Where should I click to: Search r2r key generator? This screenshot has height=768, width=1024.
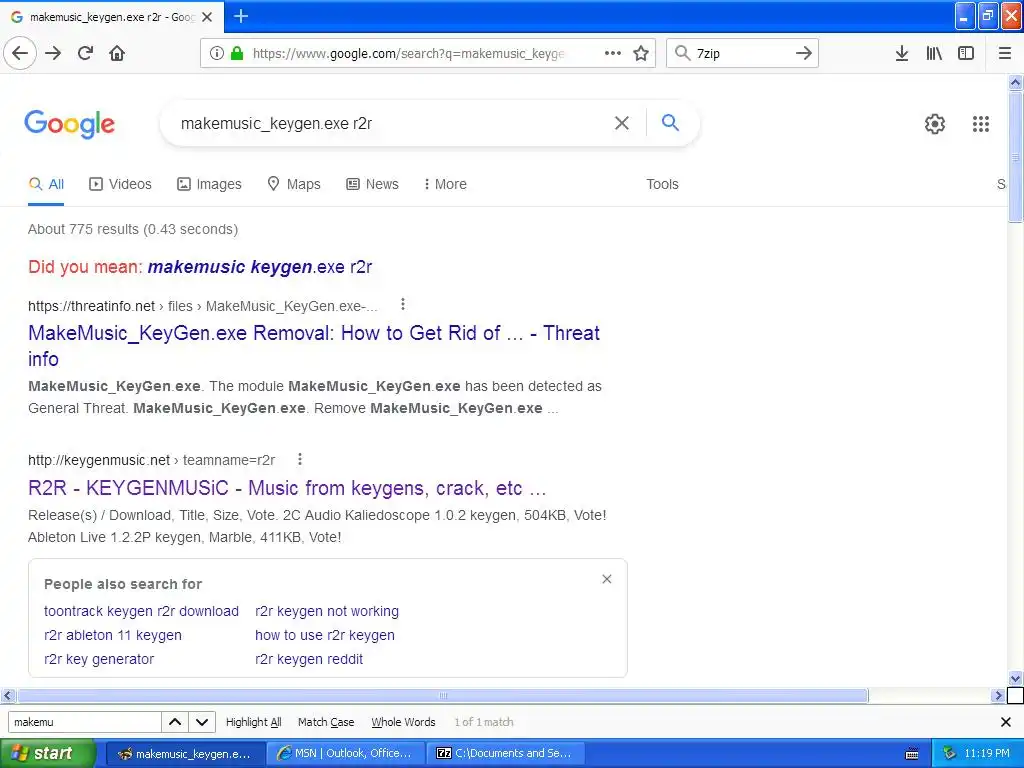click(x=99, y=659)
